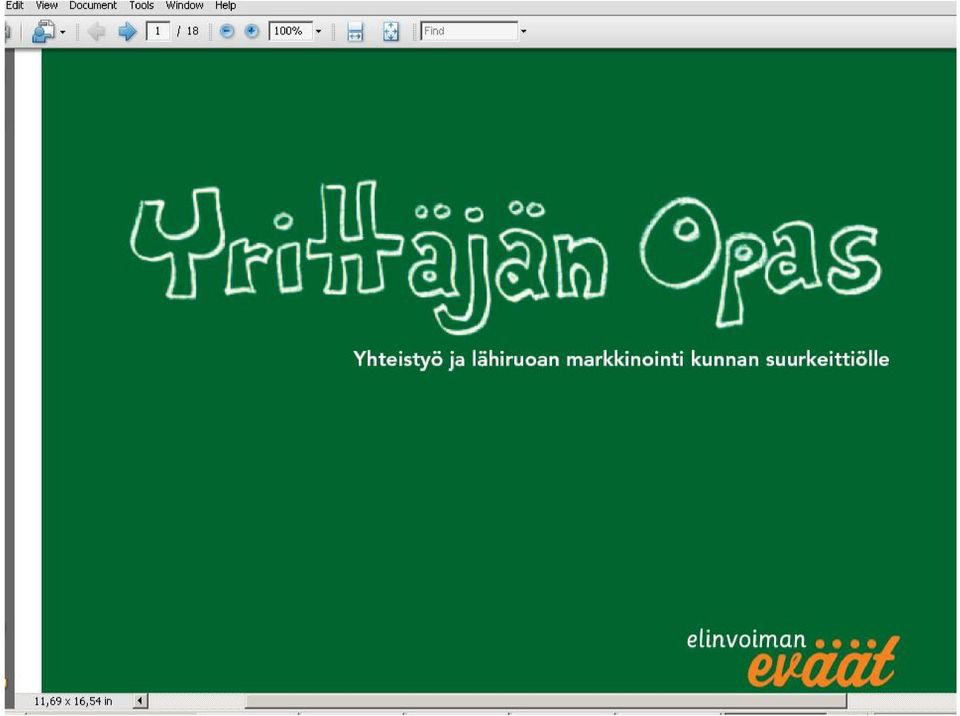Go to the previous page arrow

(96, 31)
